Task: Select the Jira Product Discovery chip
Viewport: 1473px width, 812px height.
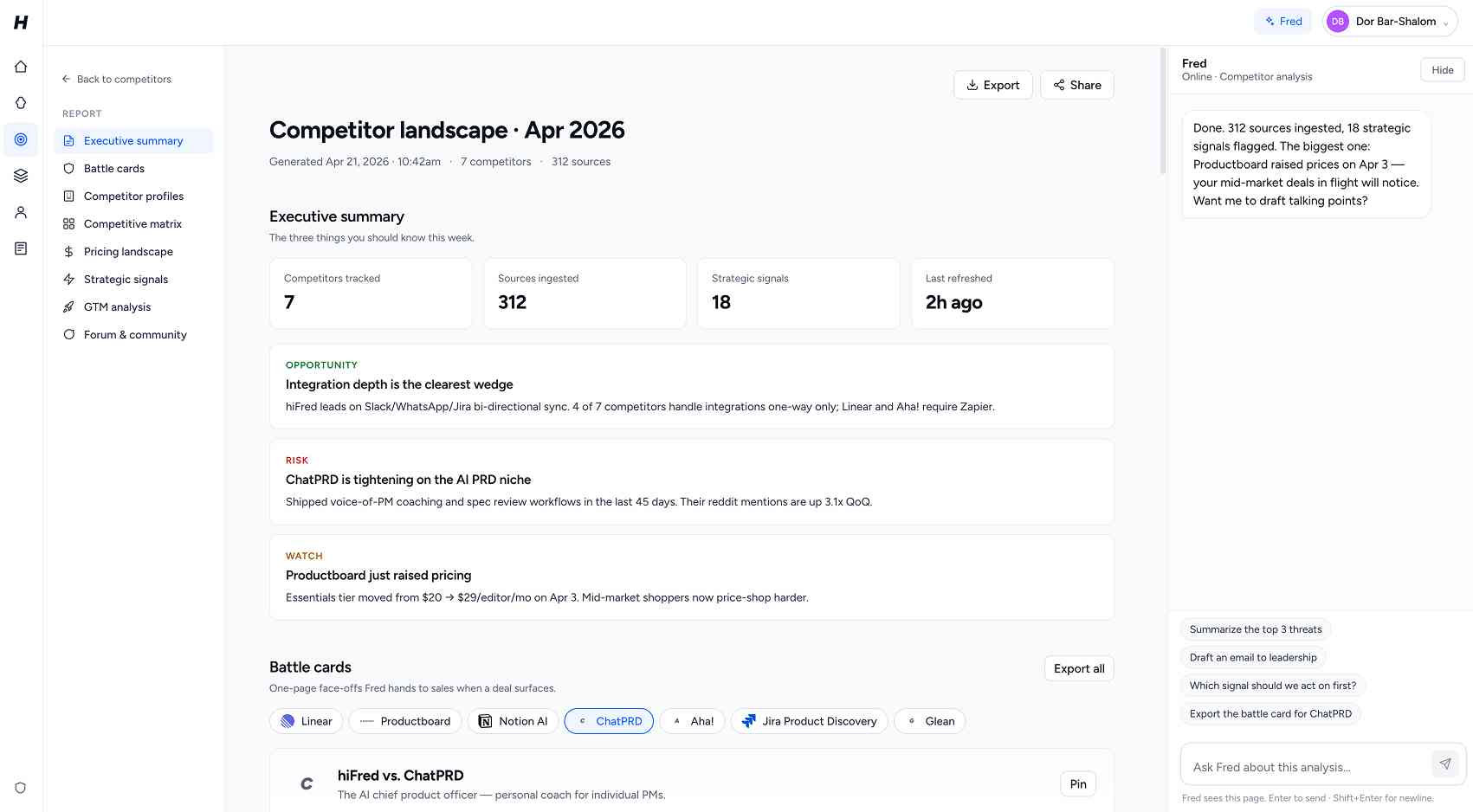Action: tap(810, 721)
